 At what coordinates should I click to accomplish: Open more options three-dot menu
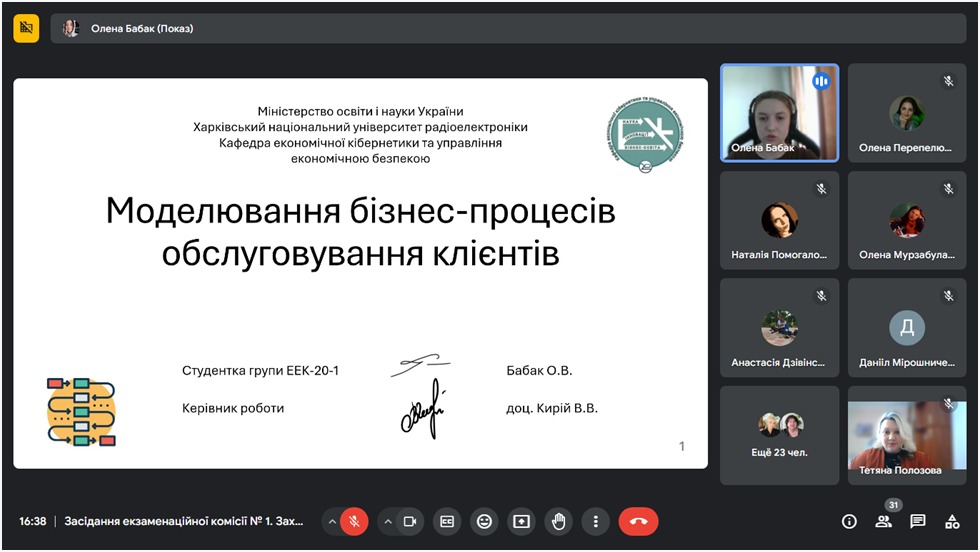(x=595, y=521)
